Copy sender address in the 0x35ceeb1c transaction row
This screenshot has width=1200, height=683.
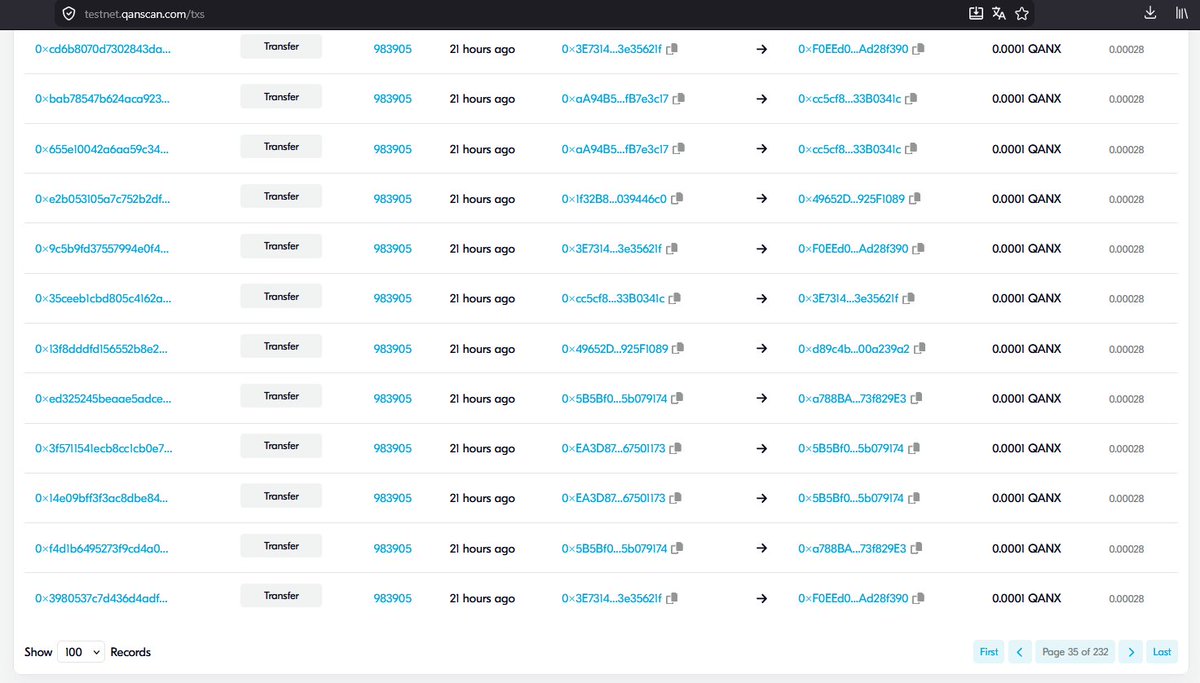pyautogui.click(x=675, y=298)
